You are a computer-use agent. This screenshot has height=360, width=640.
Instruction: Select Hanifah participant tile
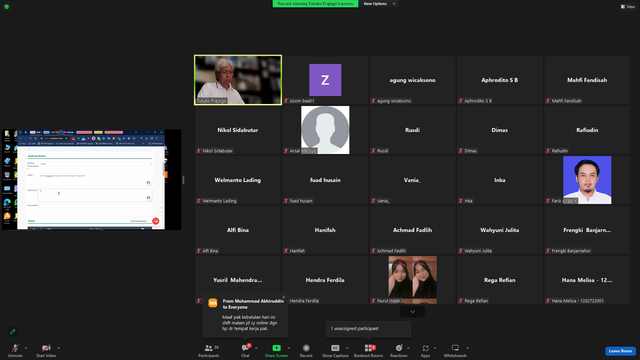tap(325, 230)
